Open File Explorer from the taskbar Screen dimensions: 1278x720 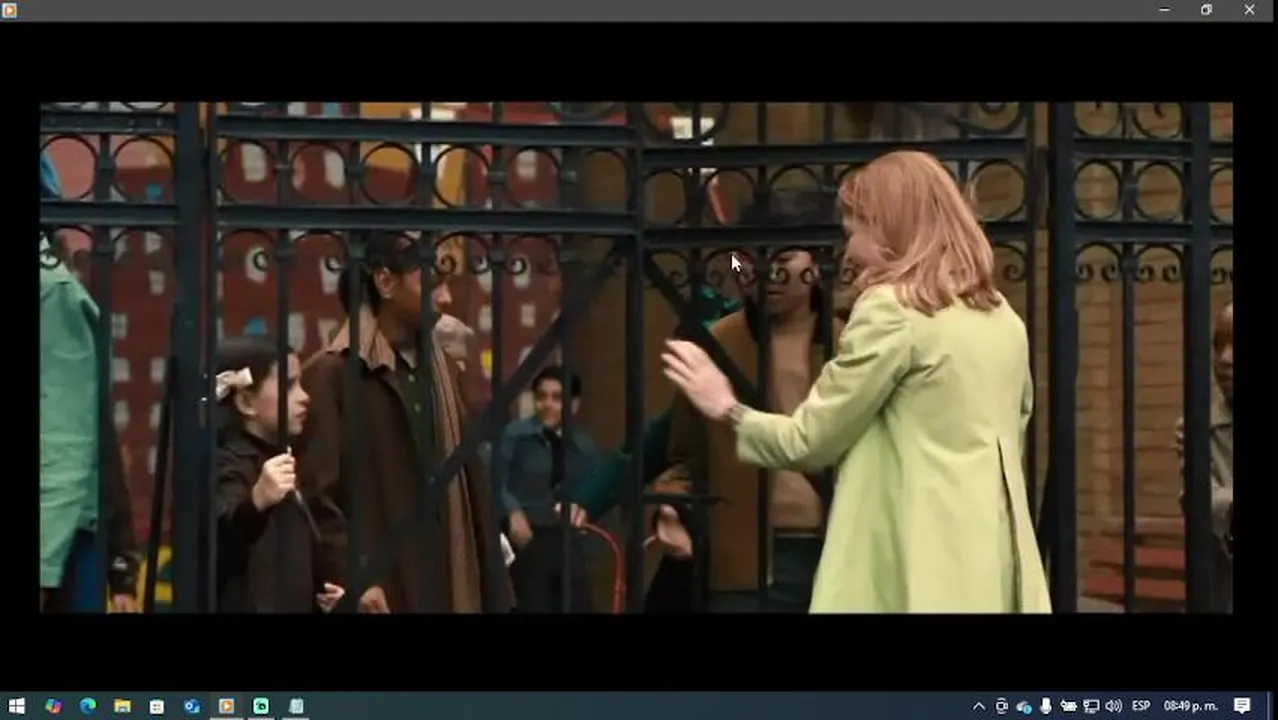(122, 706)
